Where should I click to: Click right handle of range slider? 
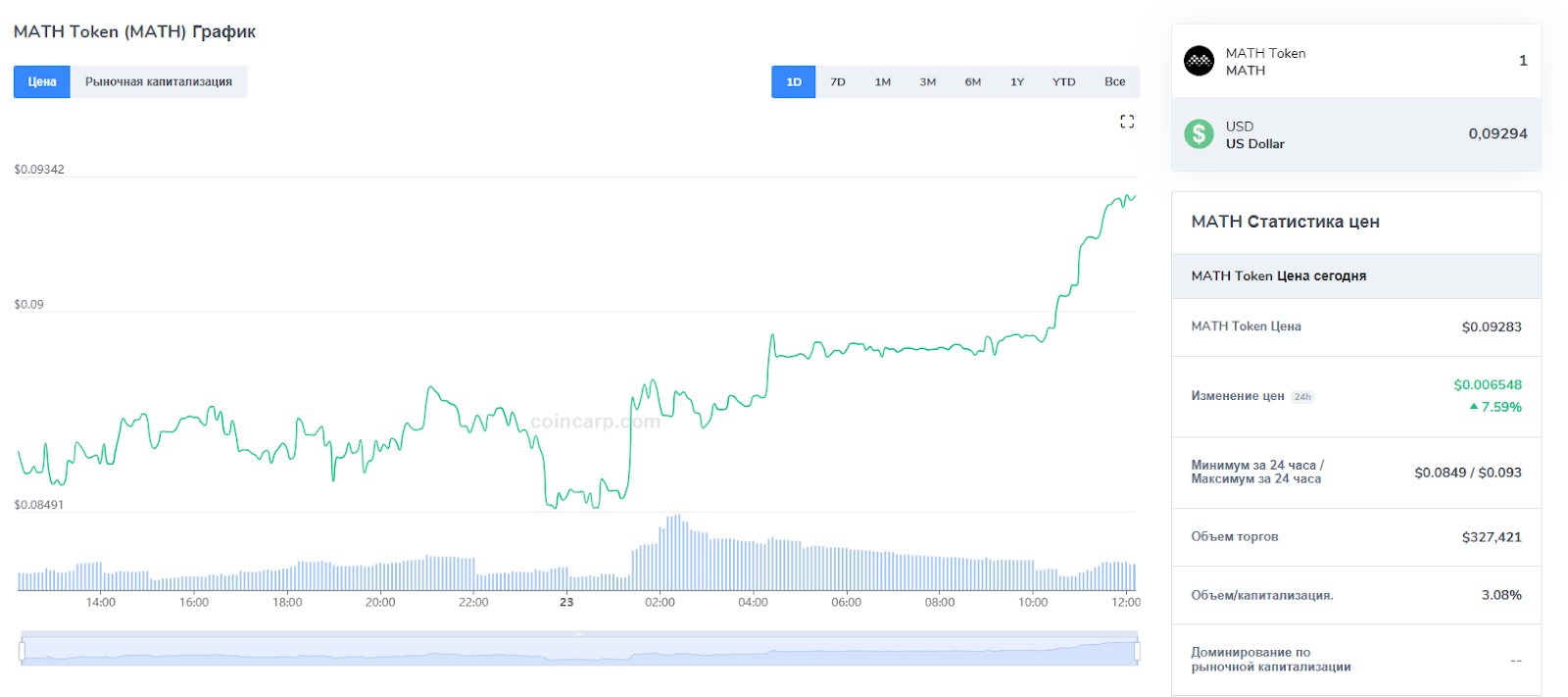click(1137, 651)
